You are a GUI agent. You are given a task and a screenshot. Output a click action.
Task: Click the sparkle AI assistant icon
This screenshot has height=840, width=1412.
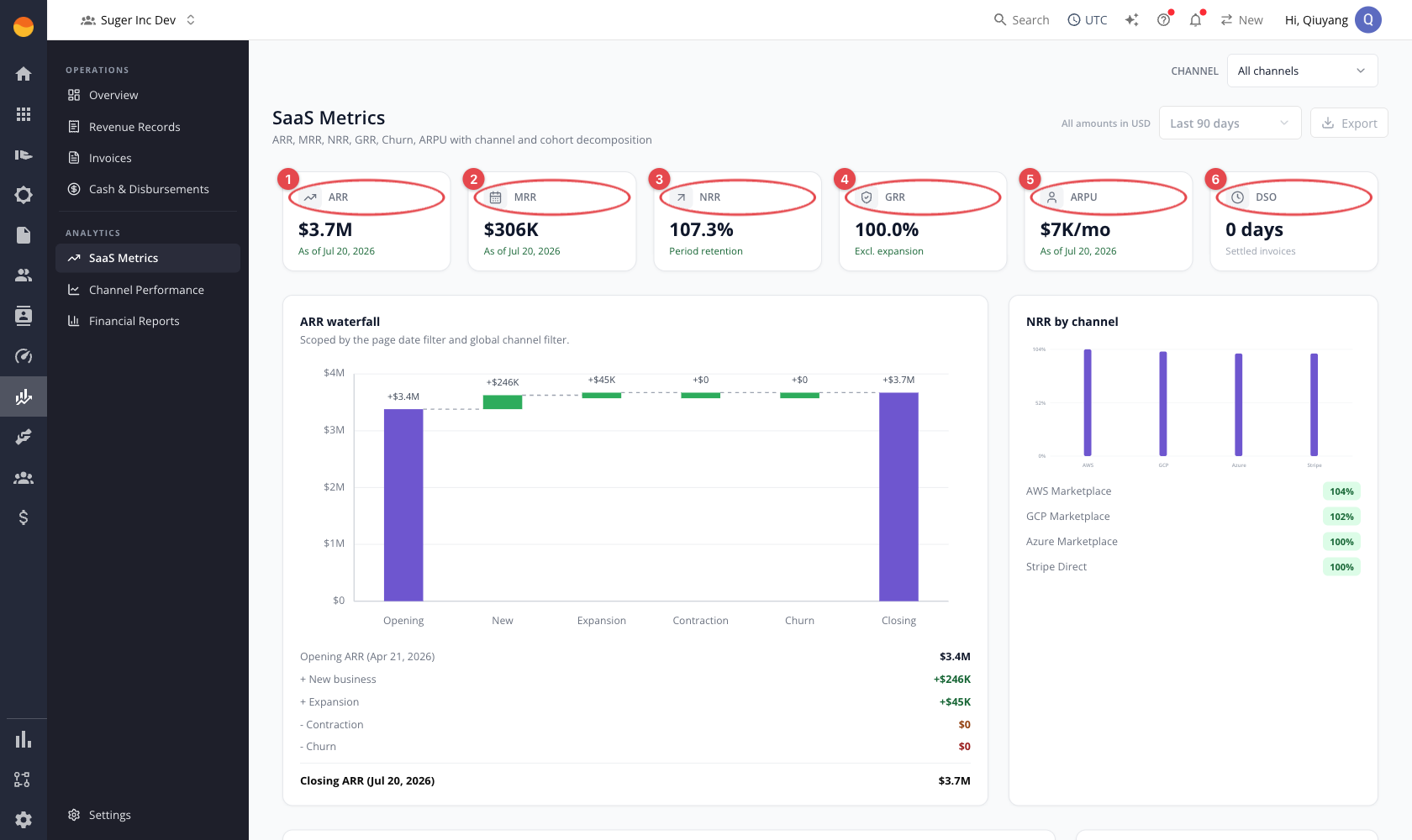pos(1132,20)
